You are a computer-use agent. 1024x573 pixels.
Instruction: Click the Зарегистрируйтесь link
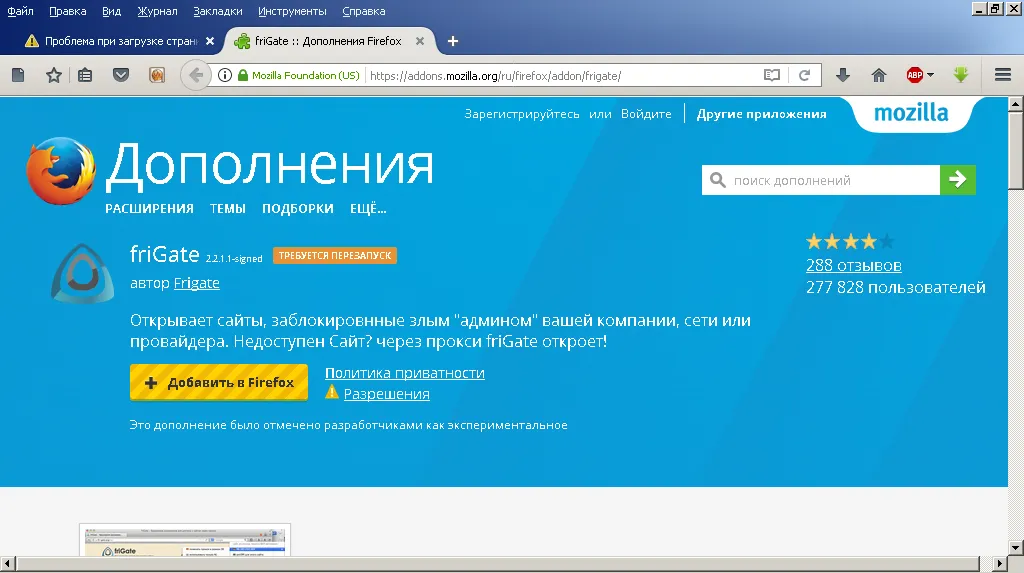(522, 114)
